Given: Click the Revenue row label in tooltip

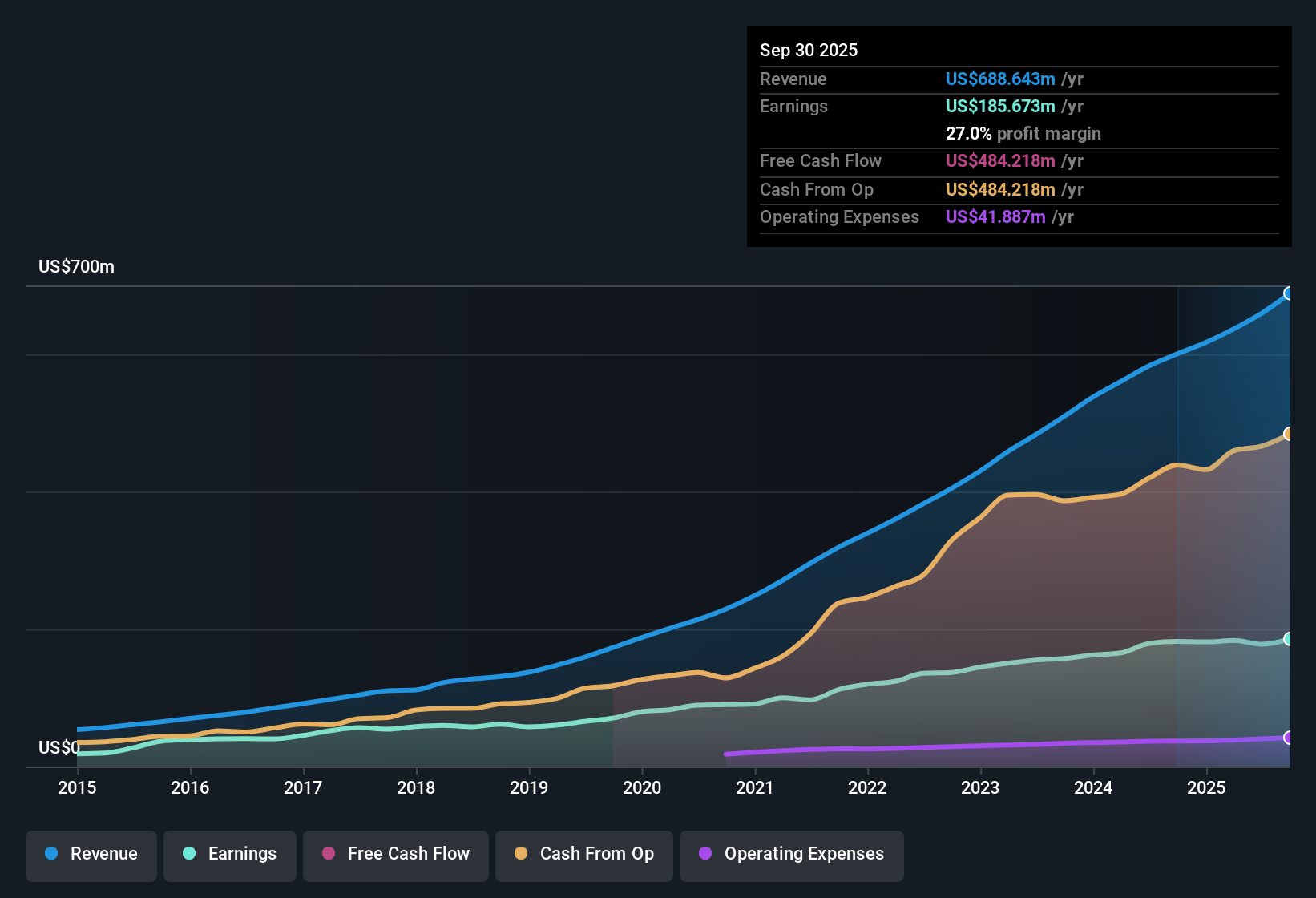Looking at the screenshot, I should pyautogui.click(x=793, y=79).
